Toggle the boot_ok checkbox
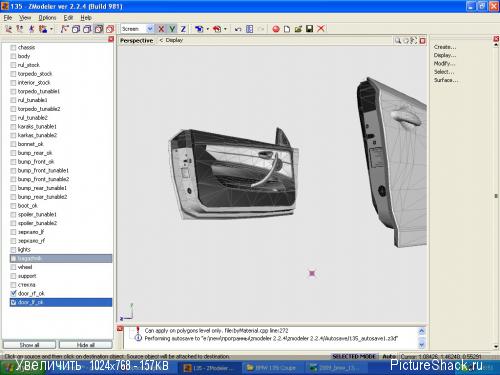The height and width of the screenshot is (375, 500). [x=13, y=206]
